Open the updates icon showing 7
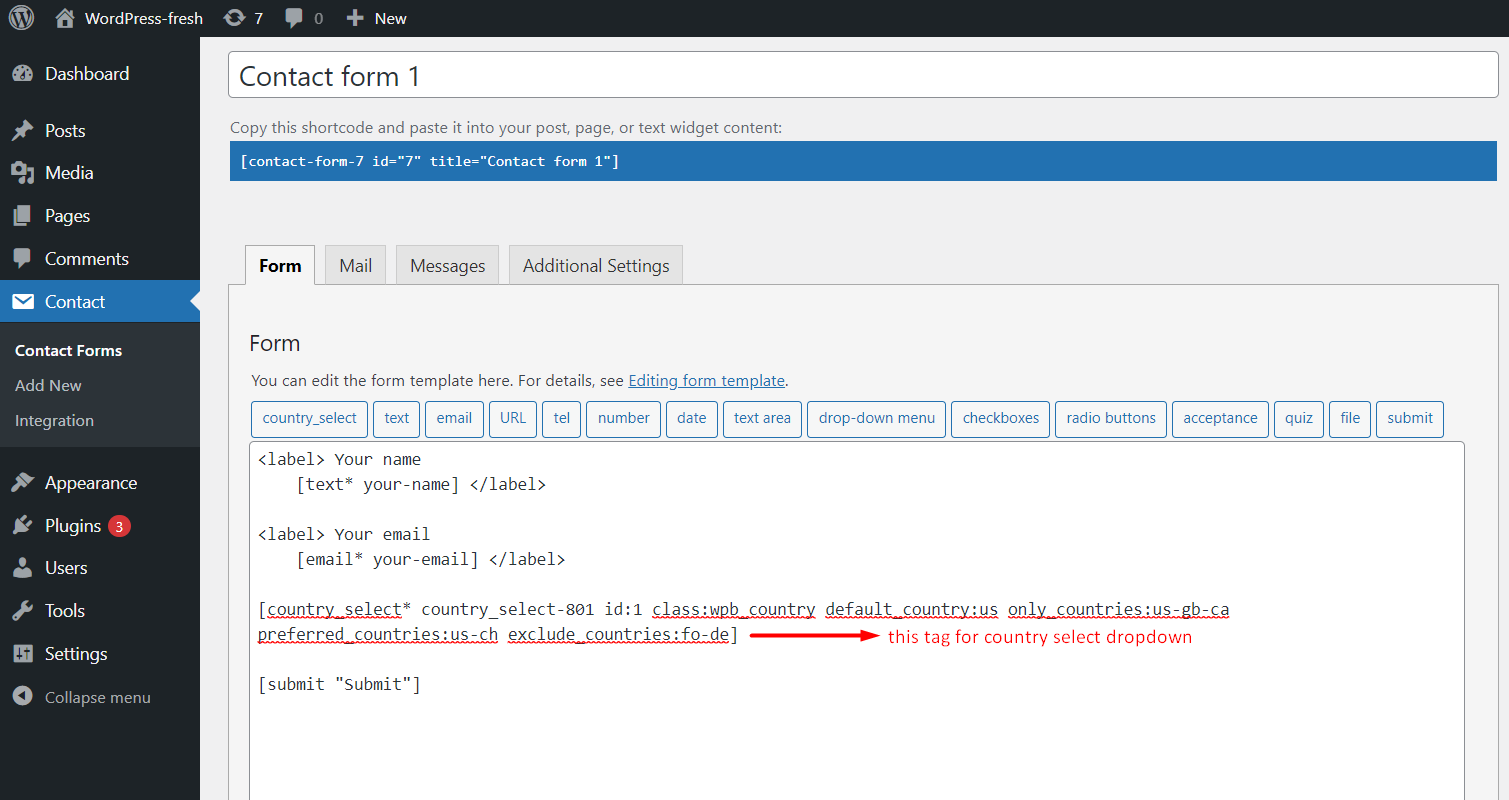Image resolution: width=1509 pixels, height=800 pixels. (x=234, y=18)
